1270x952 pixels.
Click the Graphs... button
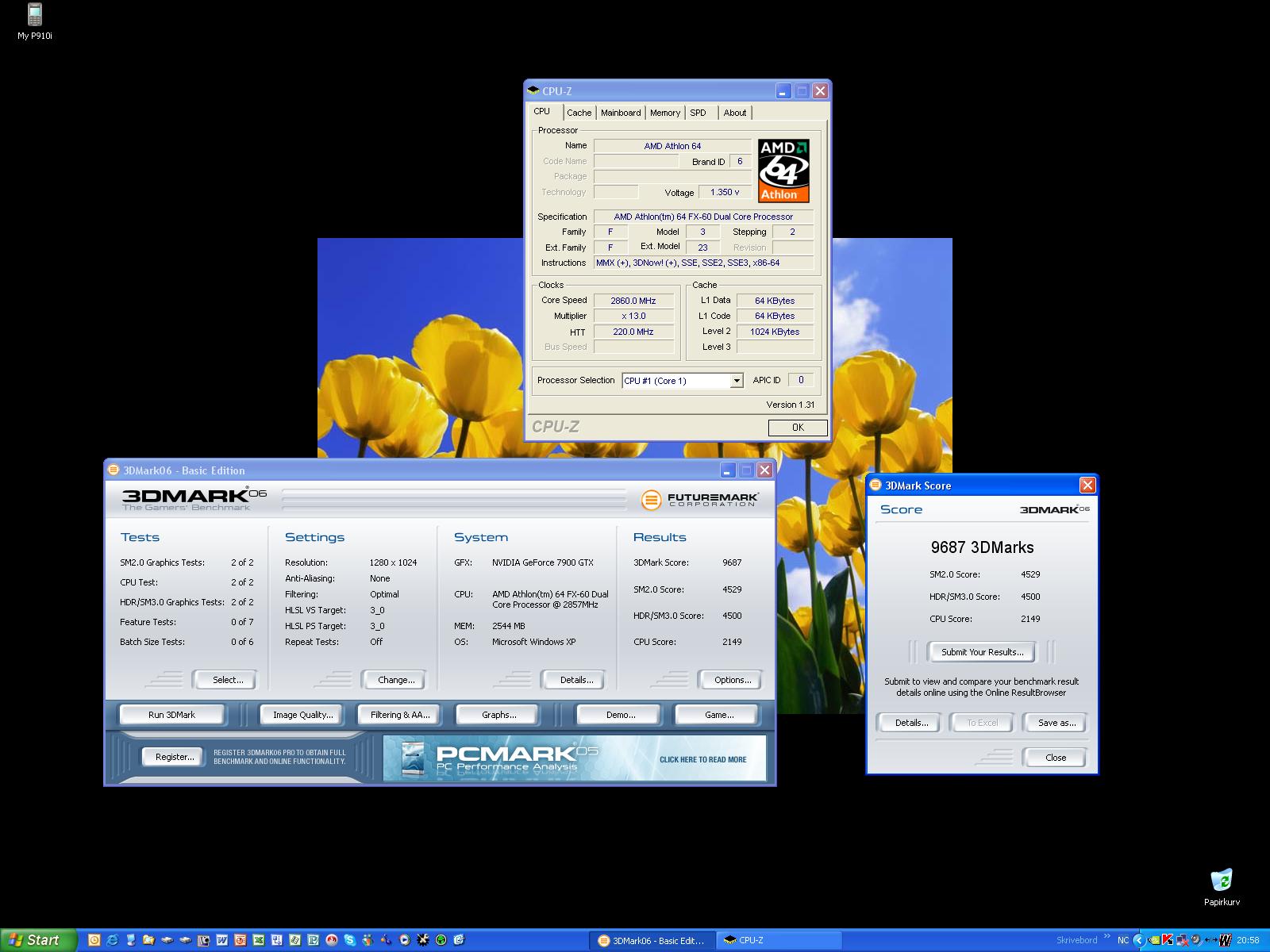click(x=498, y=715)
